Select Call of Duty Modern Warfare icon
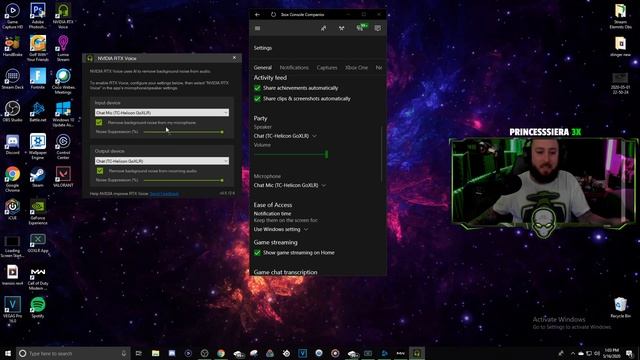Image resolution: width=640 pixels, height=360 pixels. (38, 279)
